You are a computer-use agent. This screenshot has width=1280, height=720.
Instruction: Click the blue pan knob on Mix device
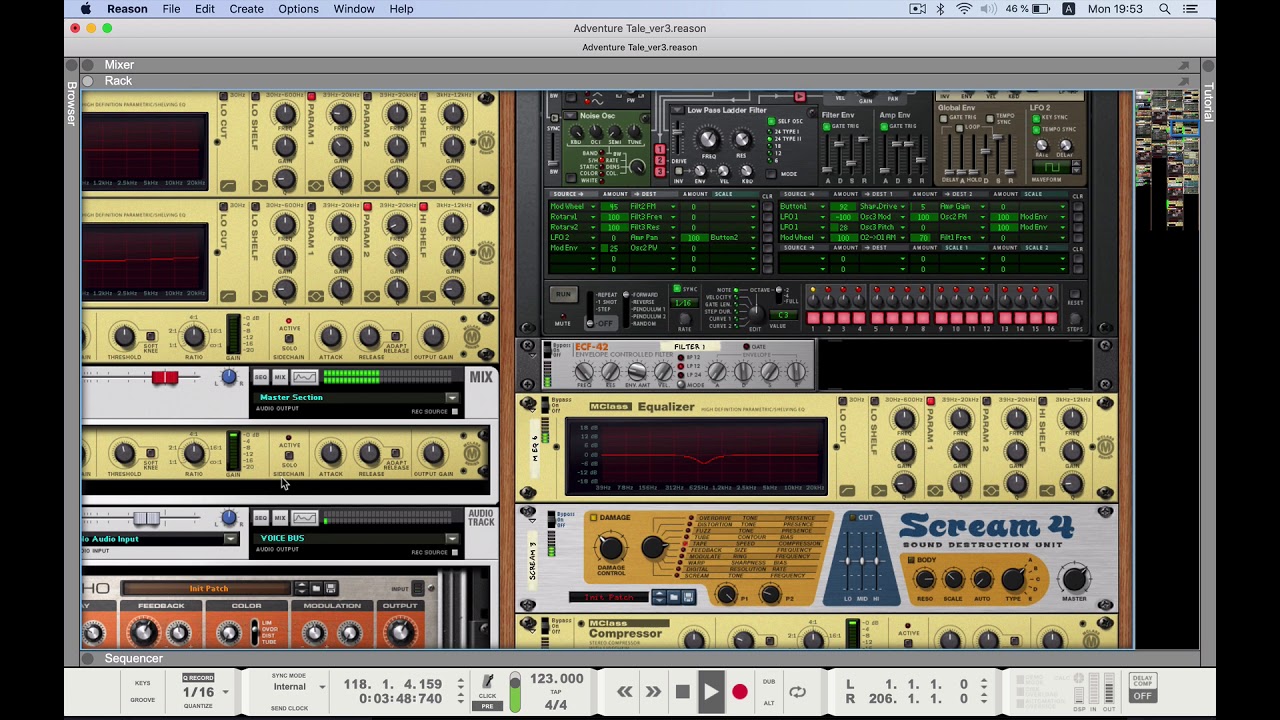tap(229, 377)
